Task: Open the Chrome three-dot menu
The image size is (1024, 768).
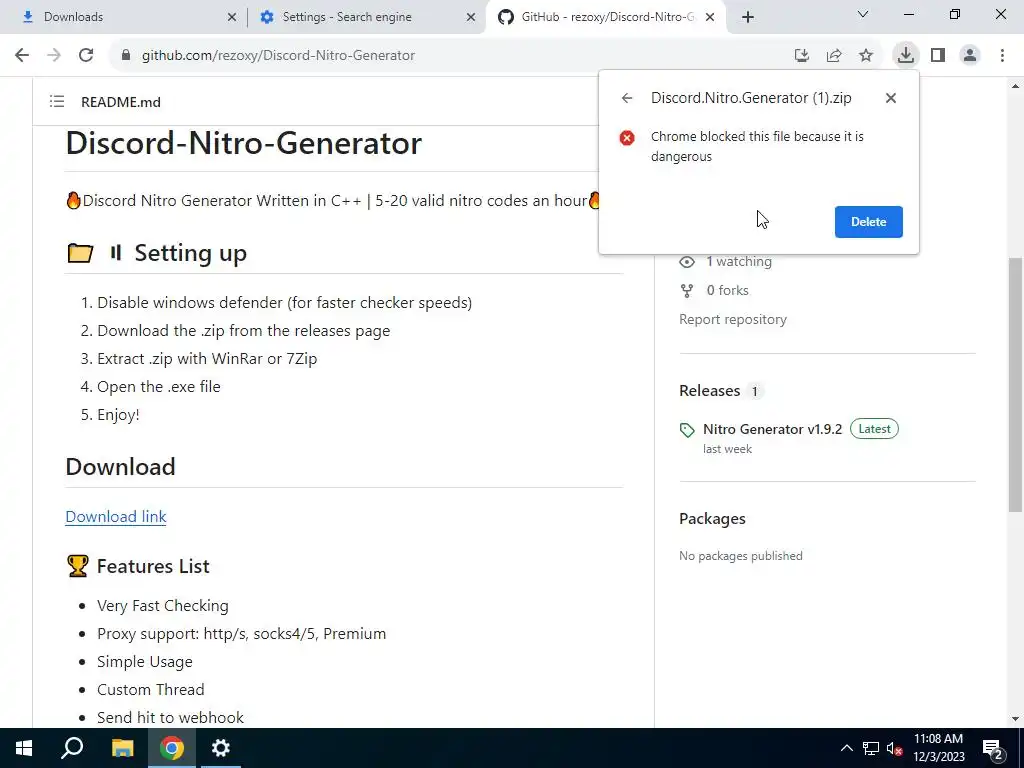Action: [x=1002, y=56]
